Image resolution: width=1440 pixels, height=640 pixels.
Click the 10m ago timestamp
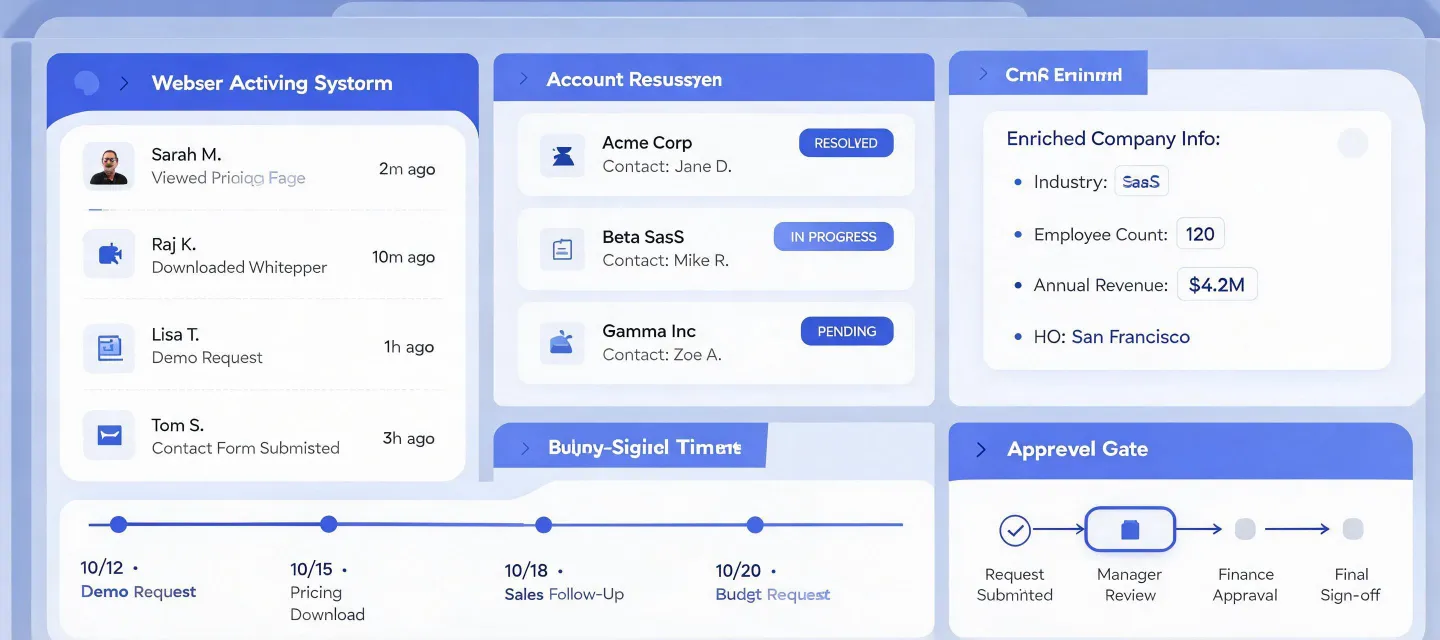click(x=403, y=257)
